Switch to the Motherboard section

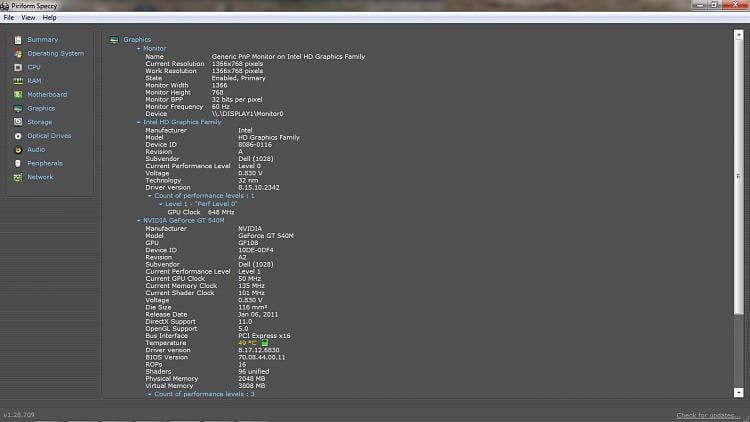tap(47, 95)
